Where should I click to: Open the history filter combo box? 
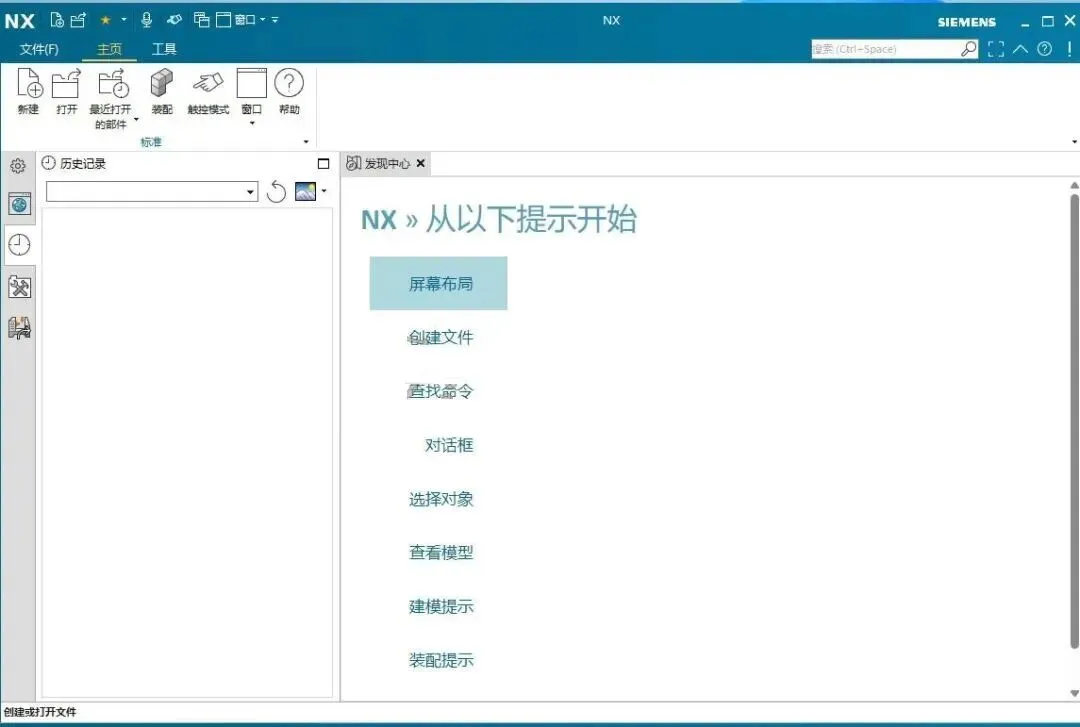click(x=152, y=192)
